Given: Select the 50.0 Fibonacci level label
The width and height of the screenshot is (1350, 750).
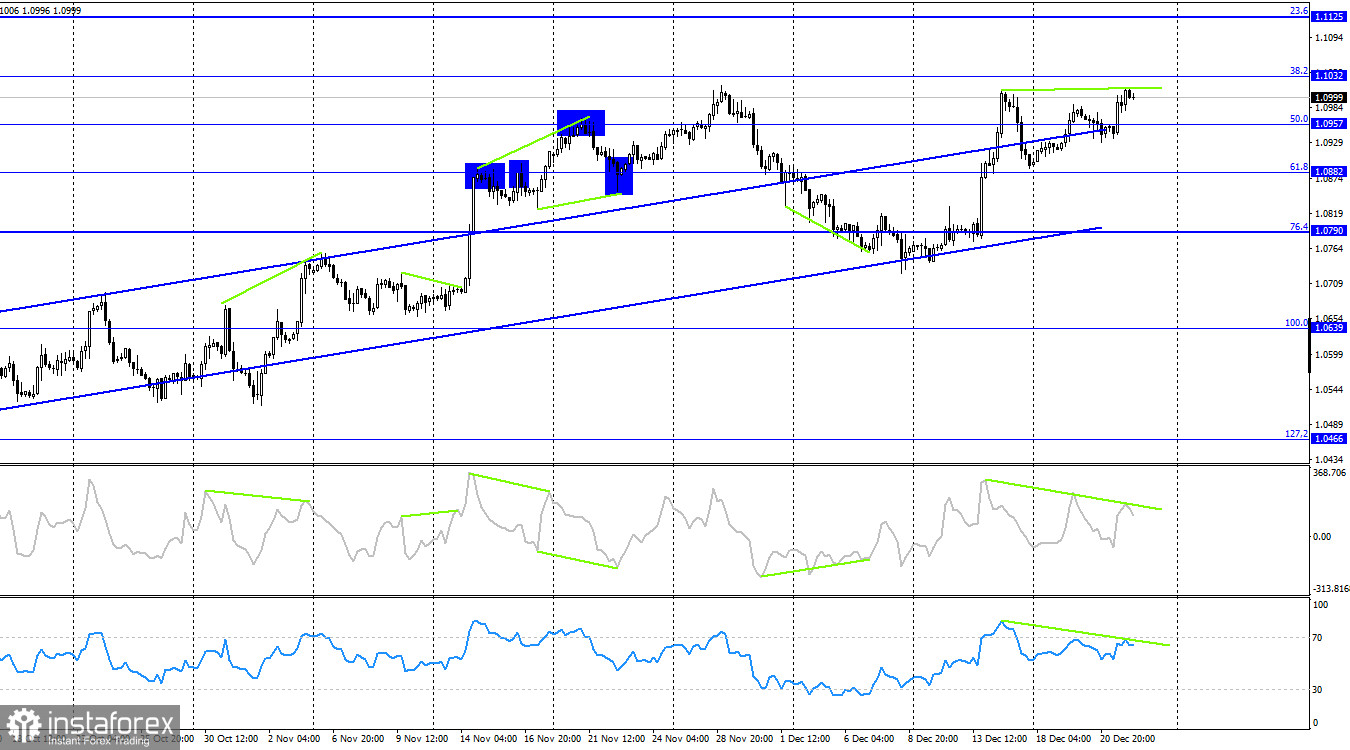Looking at the screenshot, I should click(x=1299, y=118).
